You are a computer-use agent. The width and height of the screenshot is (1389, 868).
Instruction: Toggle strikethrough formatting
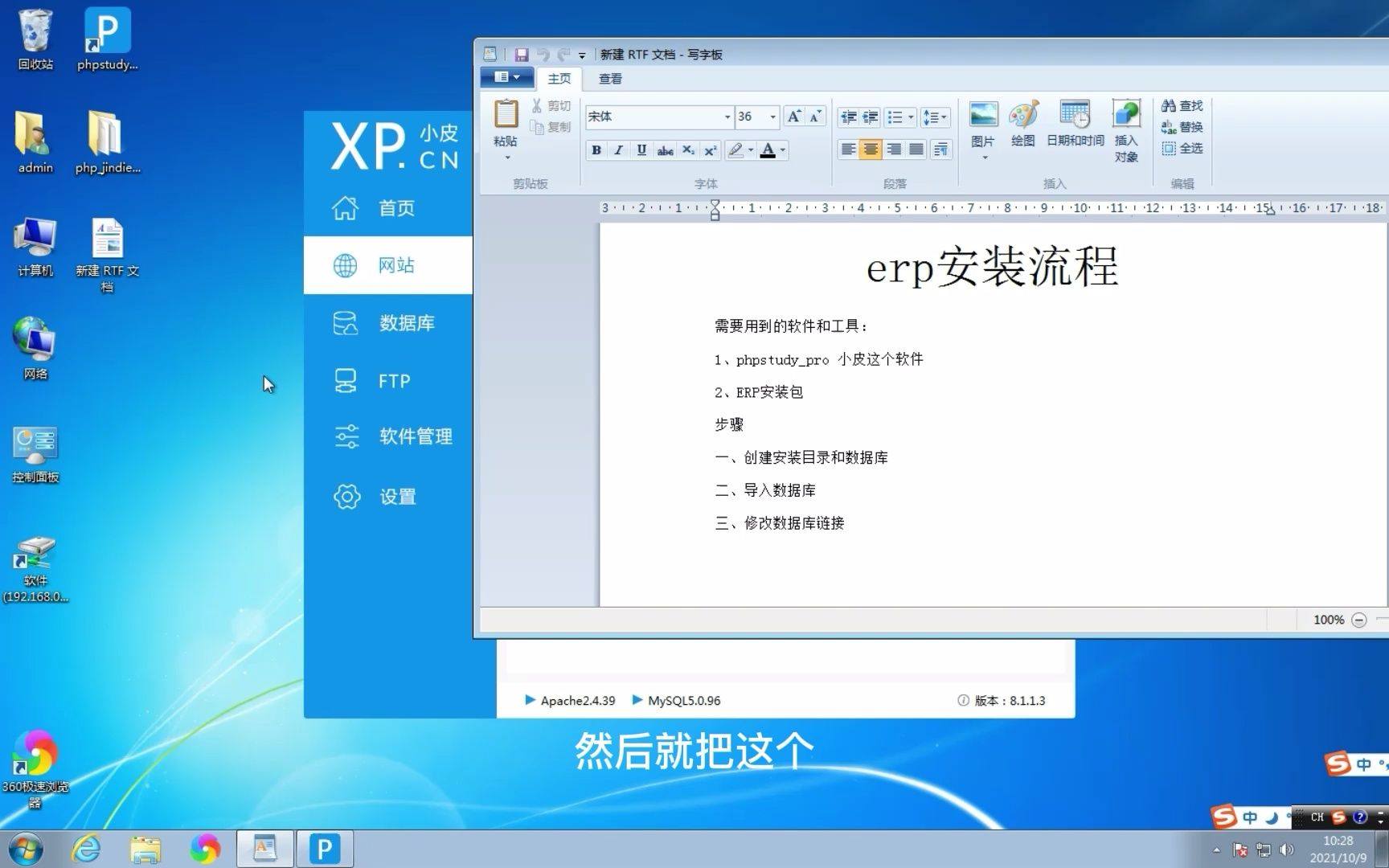[665, 150]
